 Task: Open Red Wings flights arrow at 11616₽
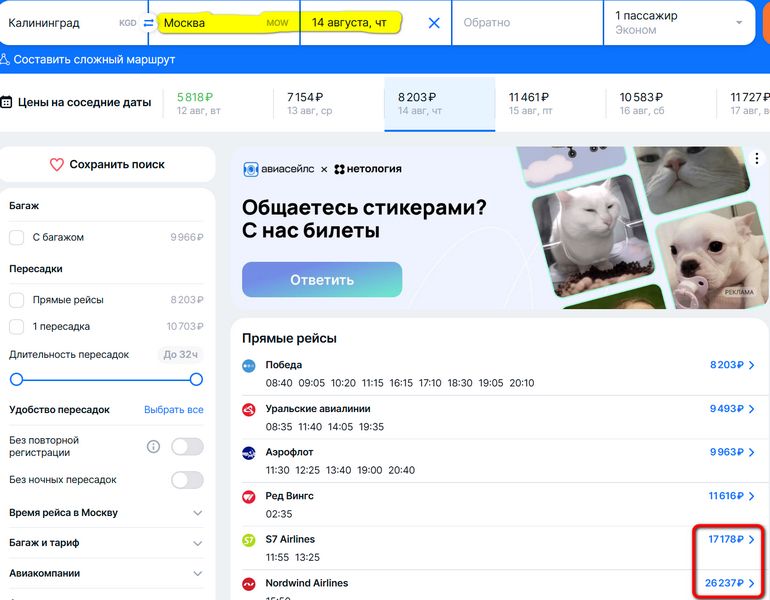[751, 496]
